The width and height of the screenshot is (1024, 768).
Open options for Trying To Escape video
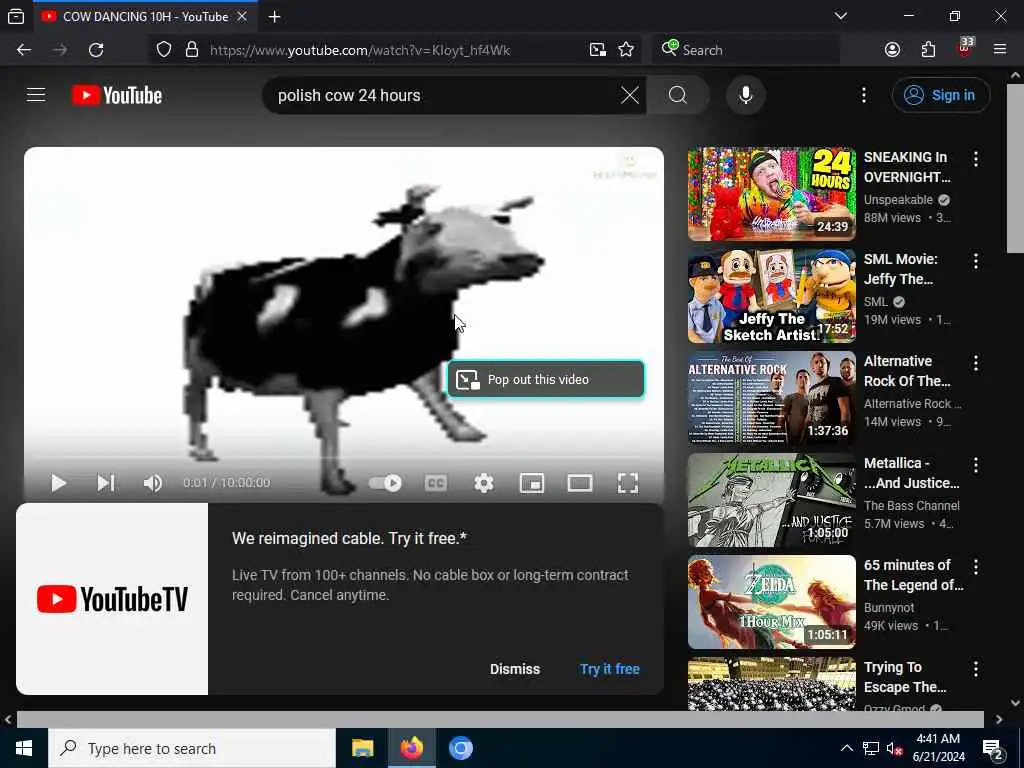[x=976, y=669]
